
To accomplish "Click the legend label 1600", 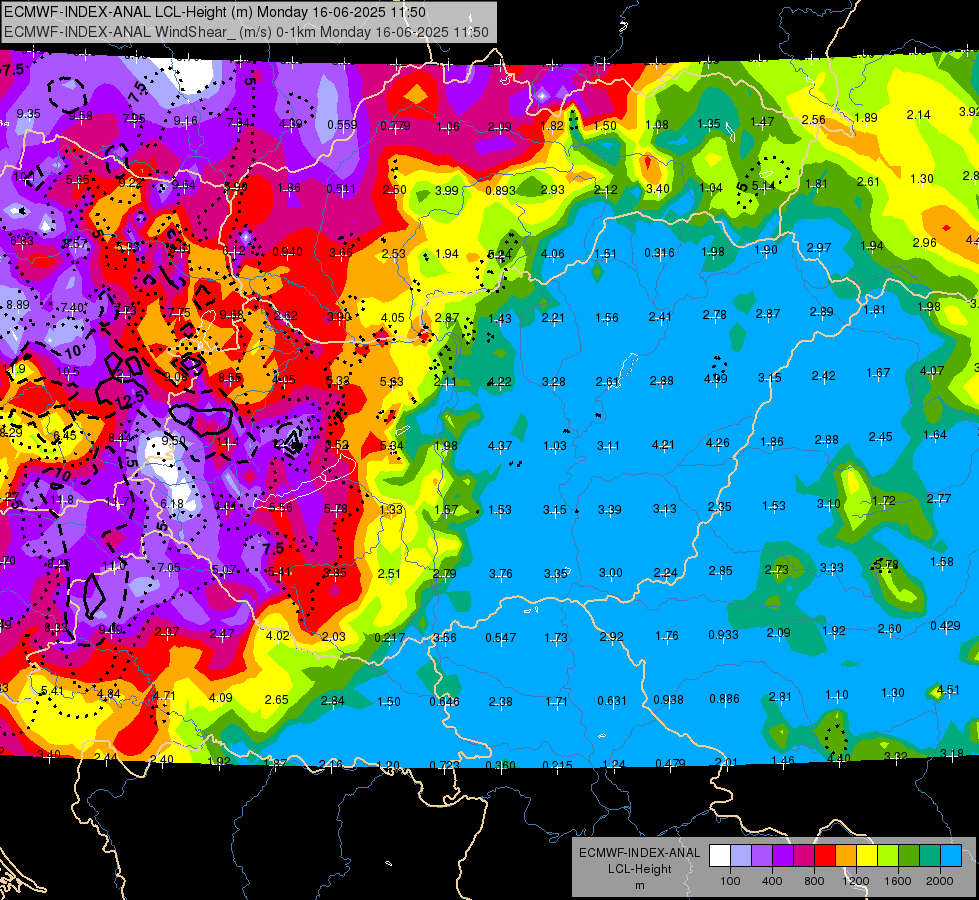I will coord(897,881).
